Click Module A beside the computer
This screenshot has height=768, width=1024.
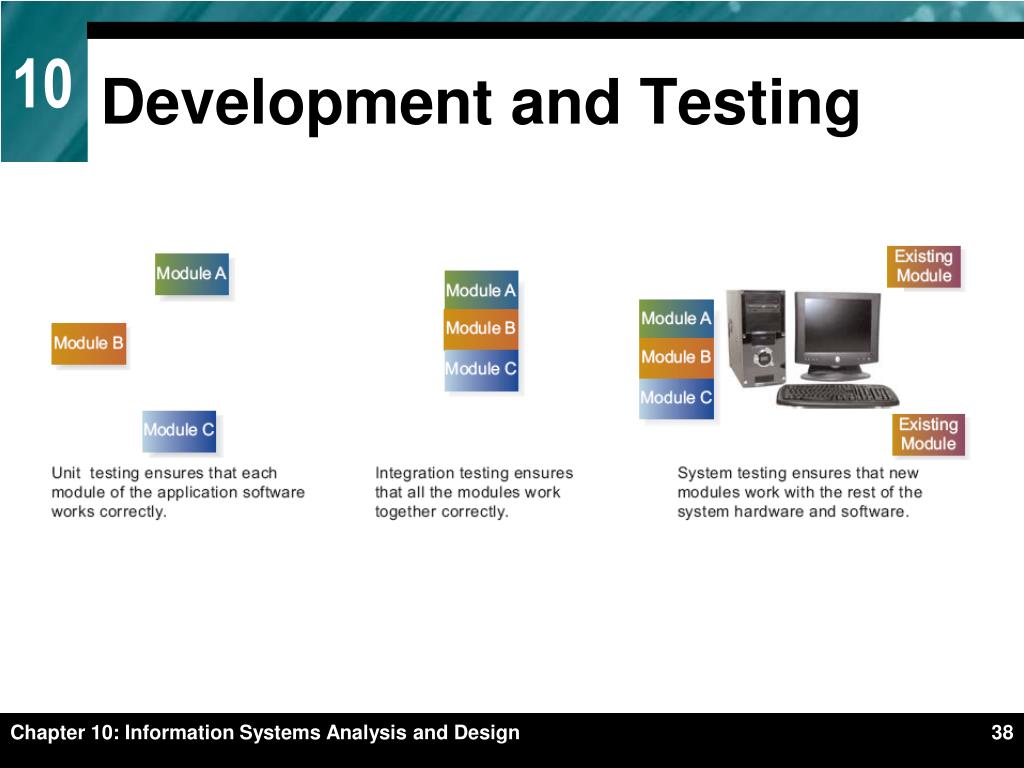point(677,319)
